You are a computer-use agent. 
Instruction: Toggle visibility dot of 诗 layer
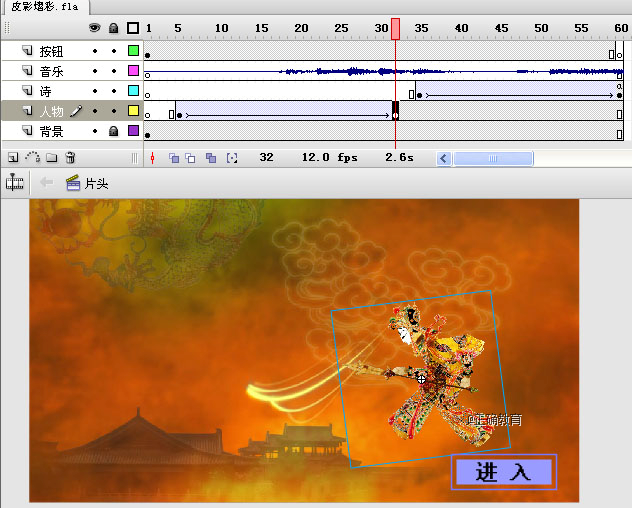[x=95, y=91]
